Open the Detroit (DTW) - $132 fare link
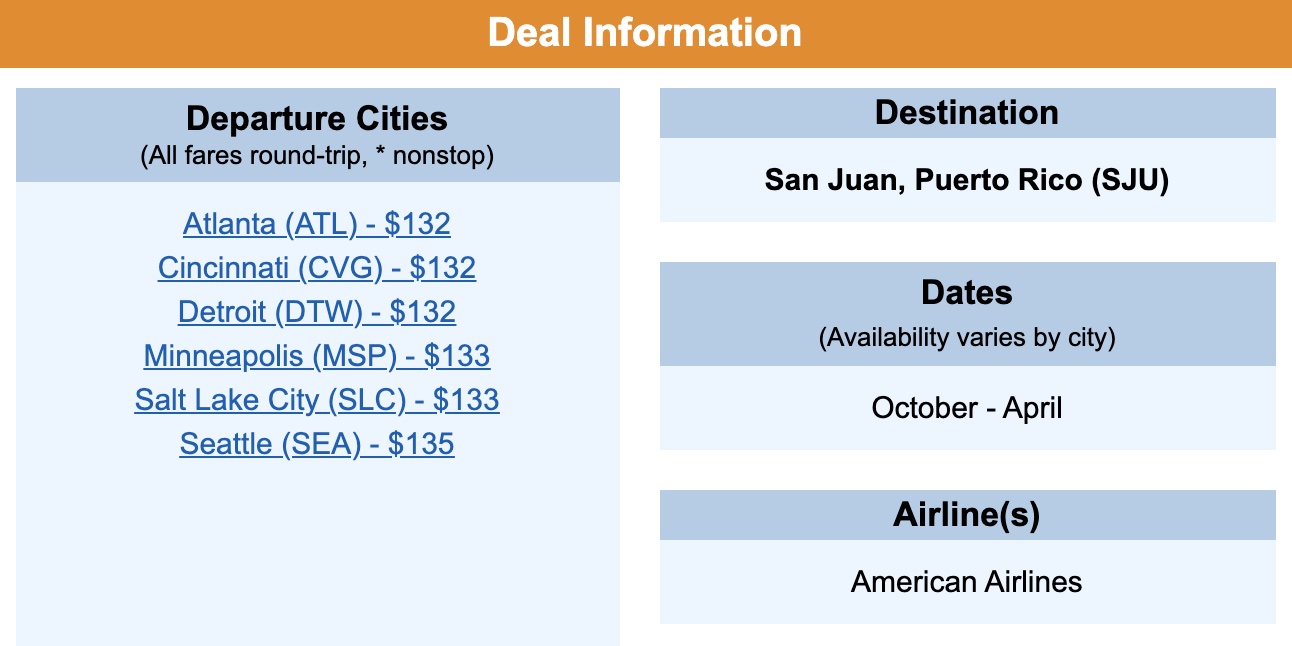 317,312
